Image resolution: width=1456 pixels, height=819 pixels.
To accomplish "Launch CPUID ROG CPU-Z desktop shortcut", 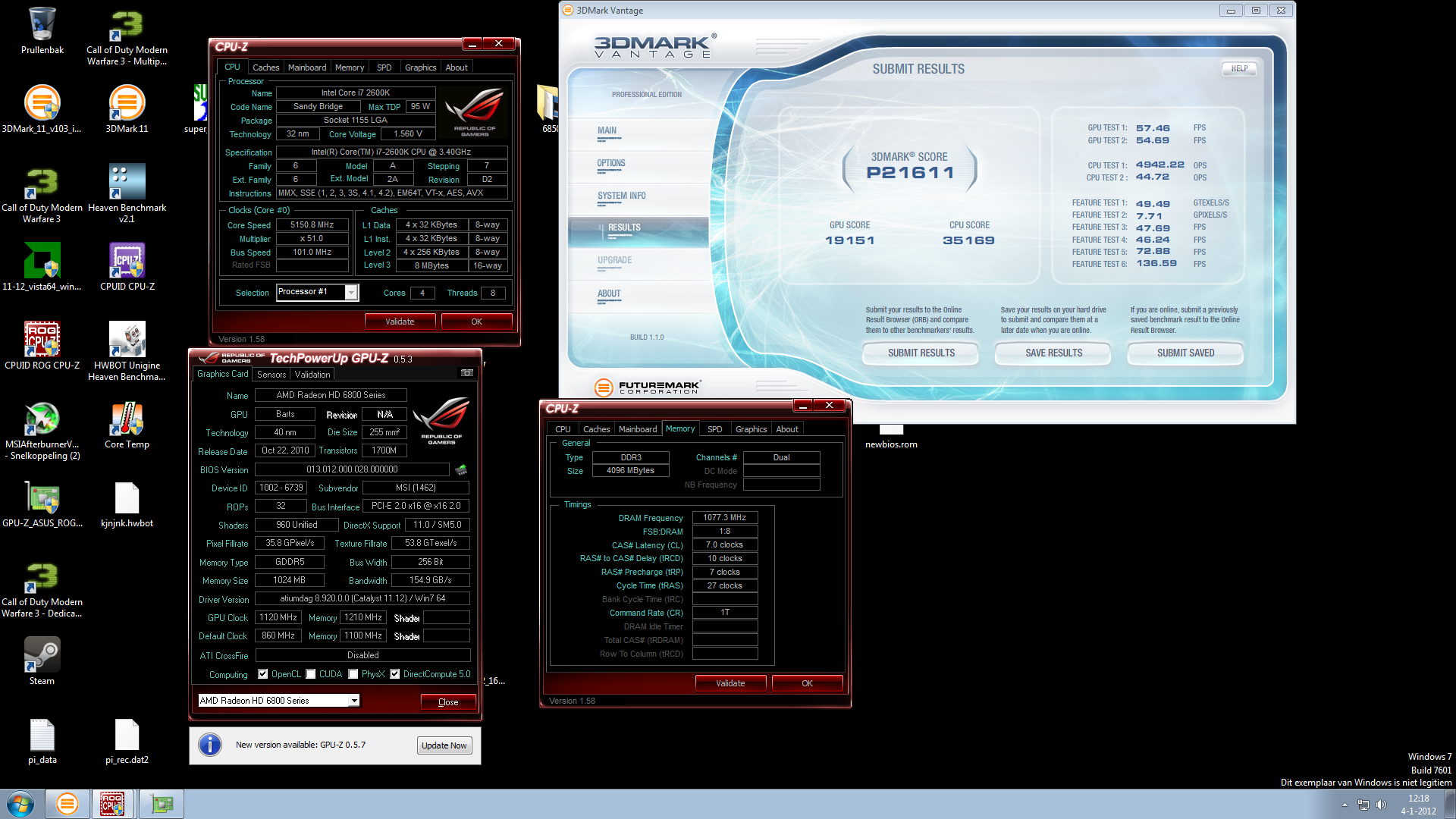I will (42, 346).
